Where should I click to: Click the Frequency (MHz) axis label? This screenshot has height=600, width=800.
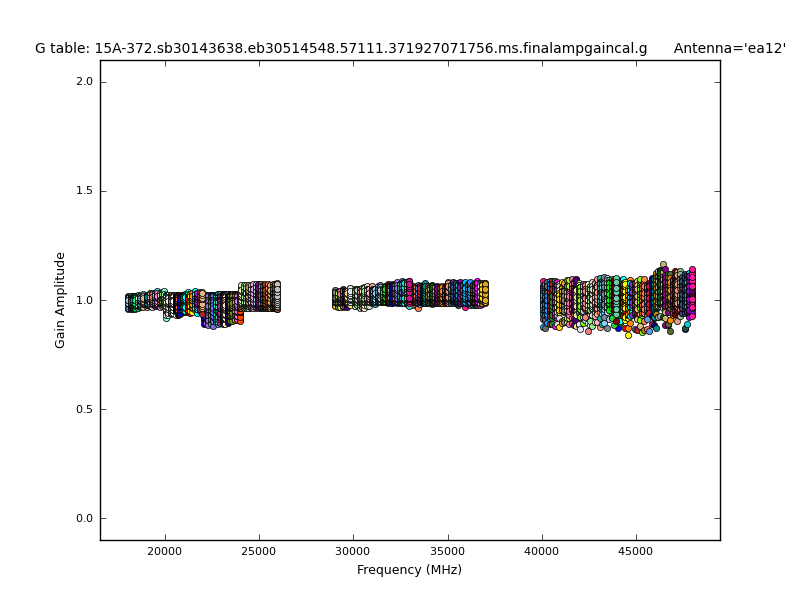409,570
